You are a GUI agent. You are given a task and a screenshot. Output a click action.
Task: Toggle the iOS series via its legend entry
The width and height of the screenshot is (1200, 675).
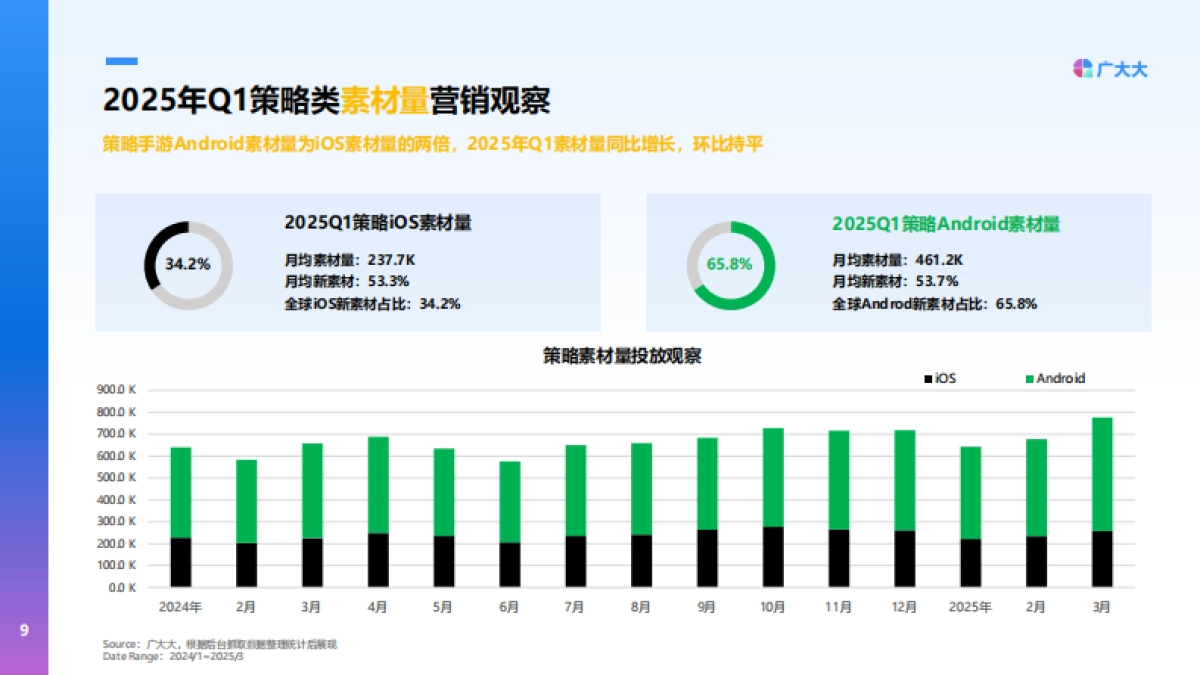tap(944, 379)
